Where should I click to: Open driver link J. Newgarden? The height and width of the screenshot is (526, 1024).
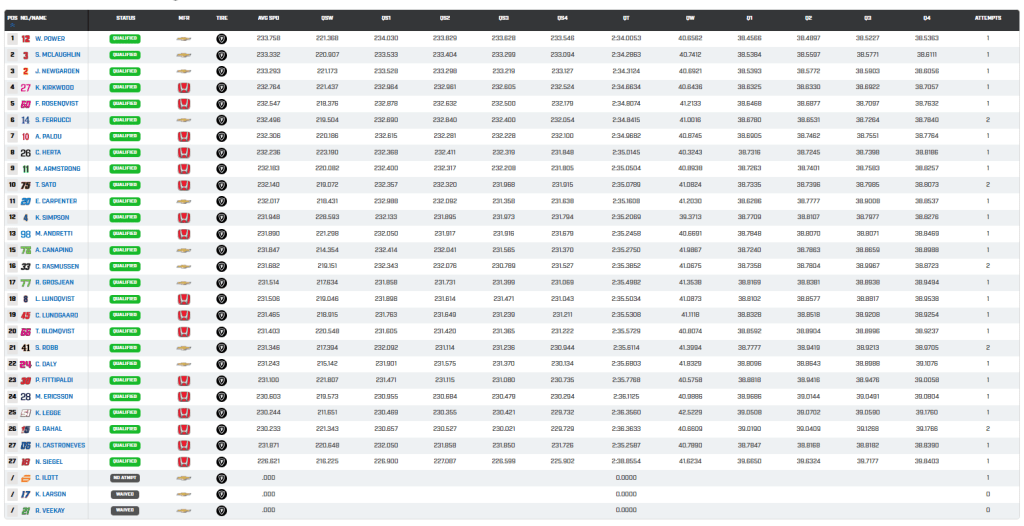coord(57,71)
